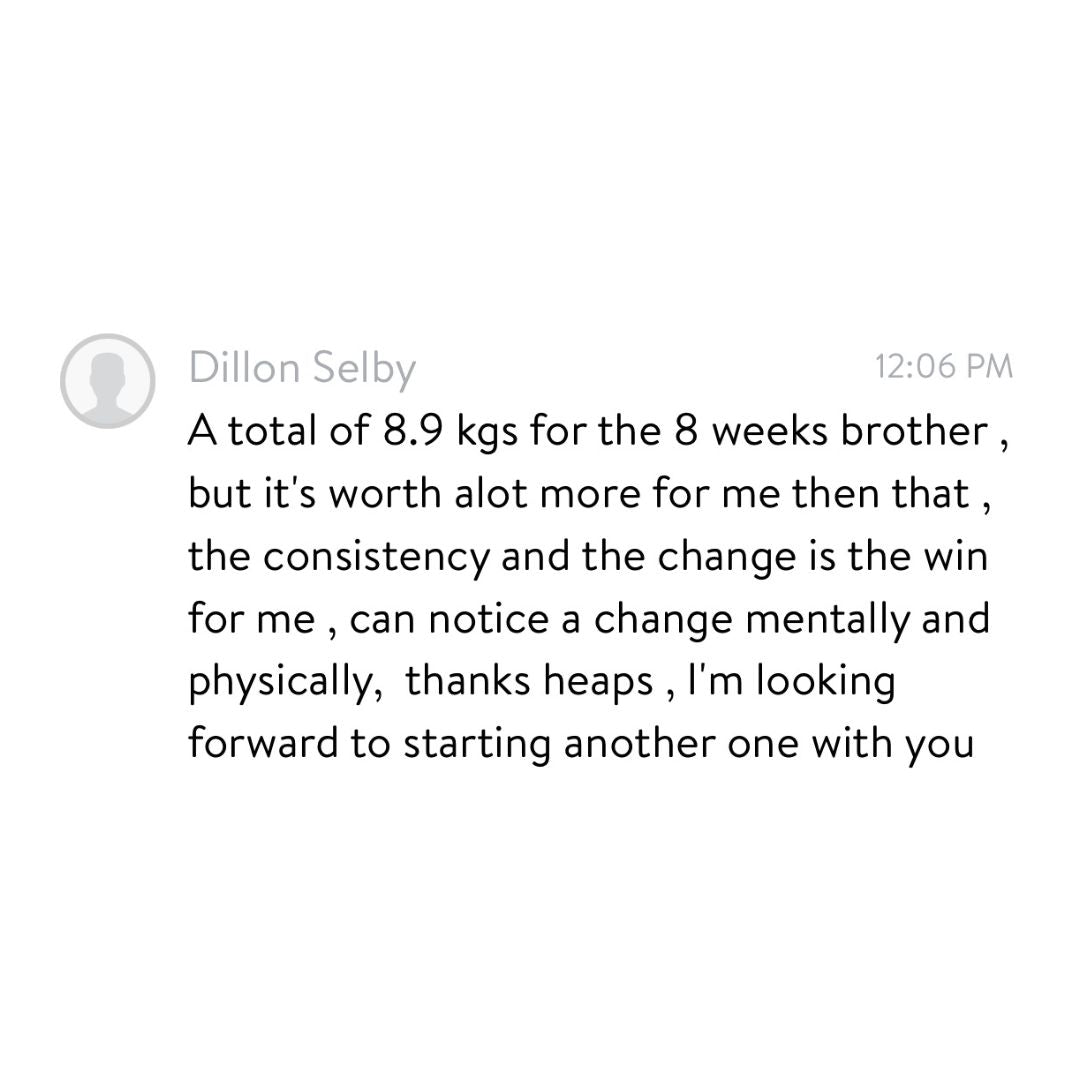Click the word "brother" in first line
This screenshot has height=1080, width=1080.
pyautogui.click(x=915, y=430)
